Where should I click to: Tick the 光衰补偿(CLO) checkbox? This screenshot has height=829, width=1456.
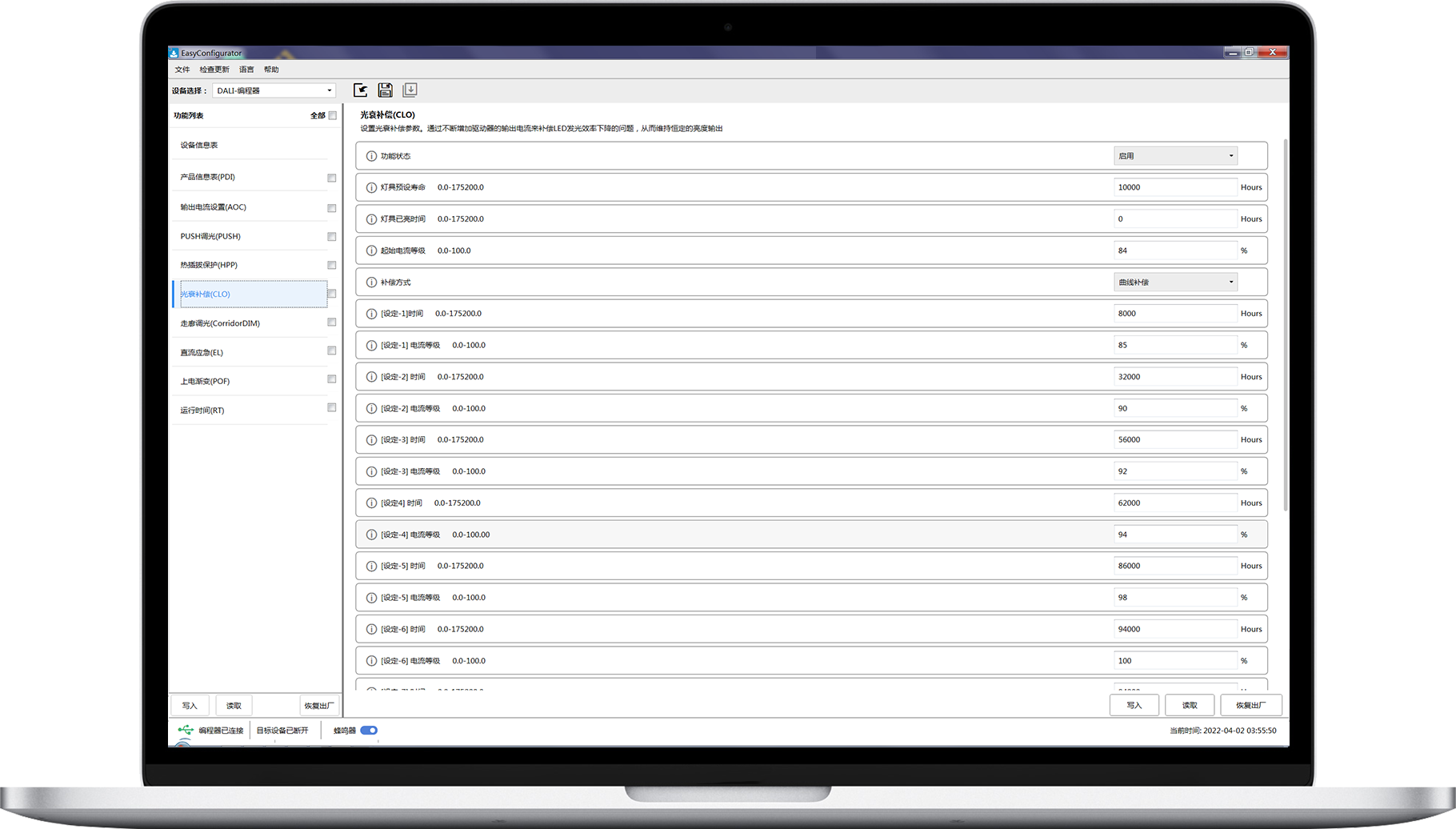point(332,294)
